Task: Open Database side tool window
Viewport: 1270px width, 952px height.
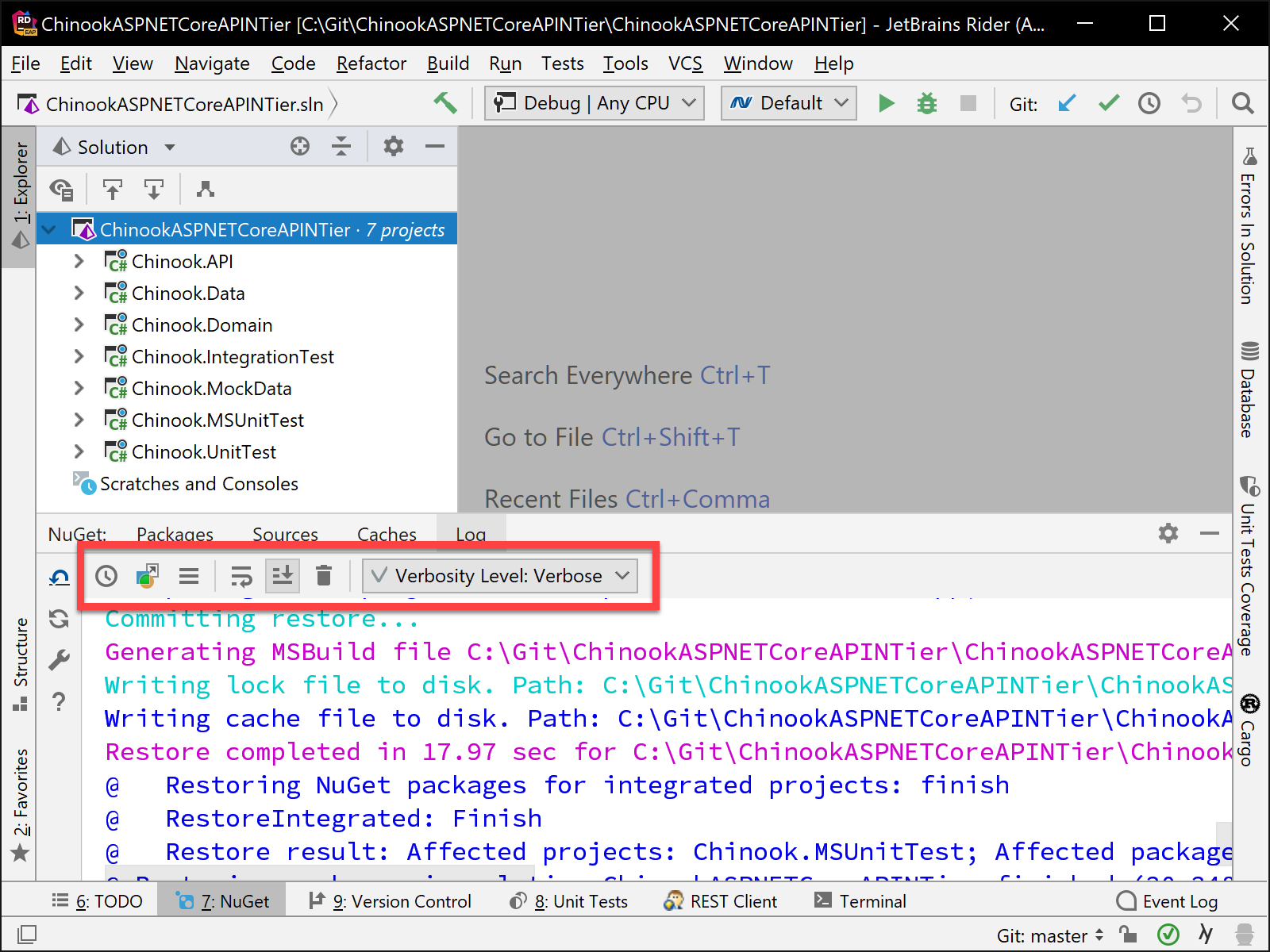Action: [1249, 390]
